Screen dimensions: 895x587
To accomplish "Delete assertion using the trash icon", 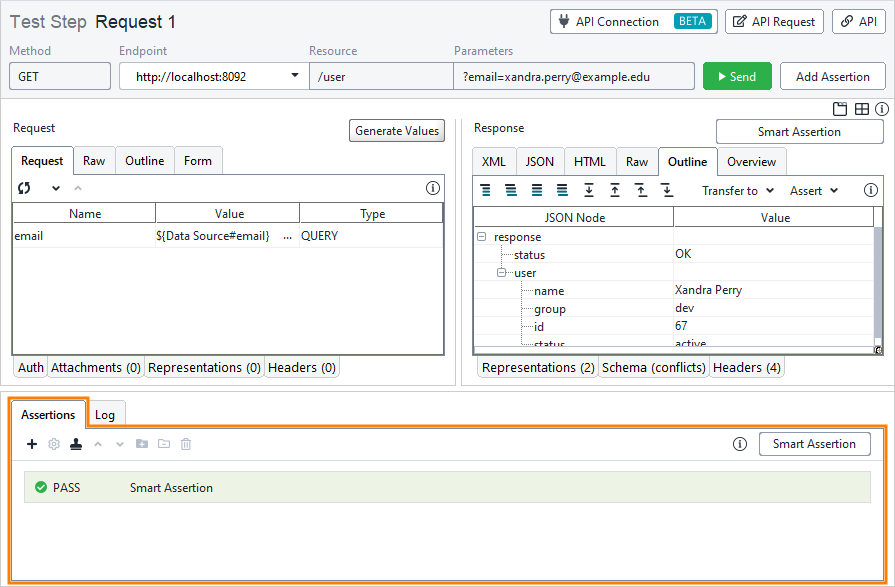I will coord(186,444).
